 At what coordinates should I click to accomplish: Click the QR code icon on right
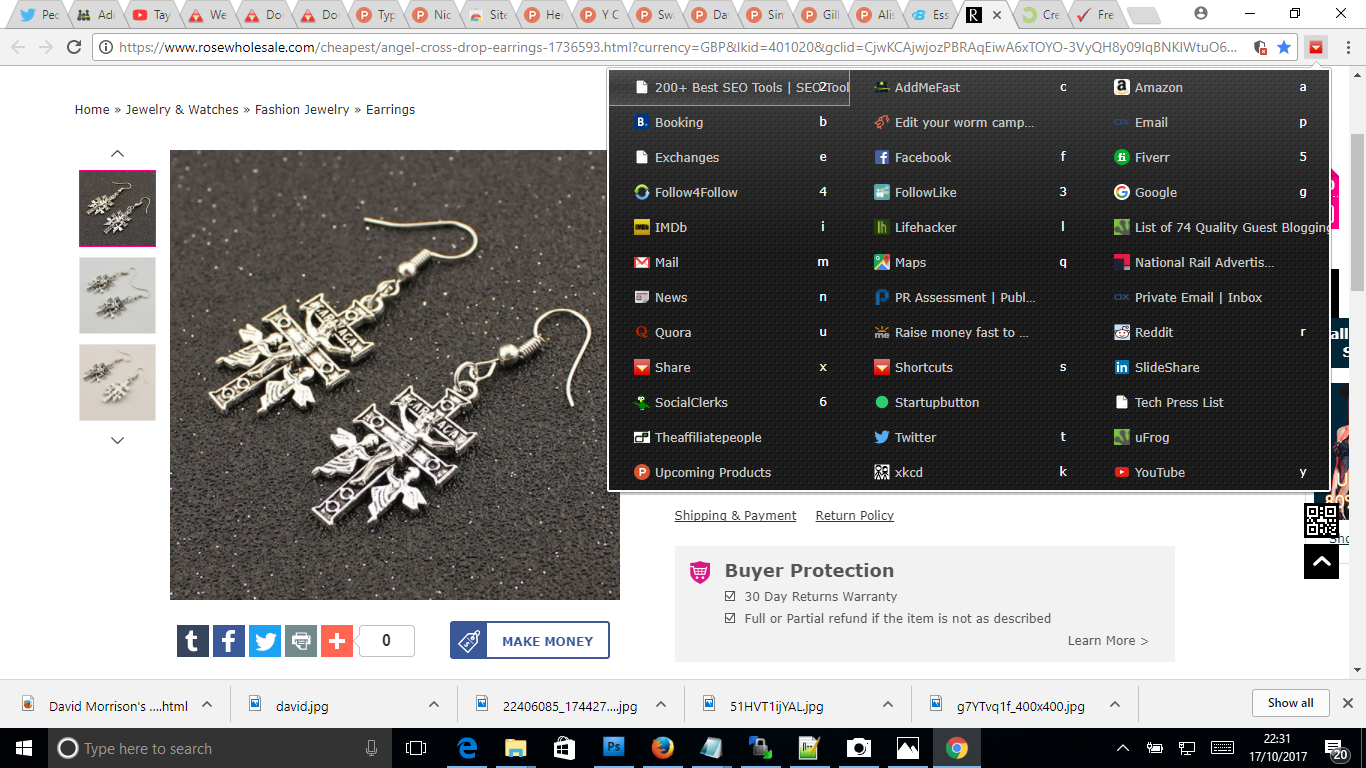[1321, 521]
